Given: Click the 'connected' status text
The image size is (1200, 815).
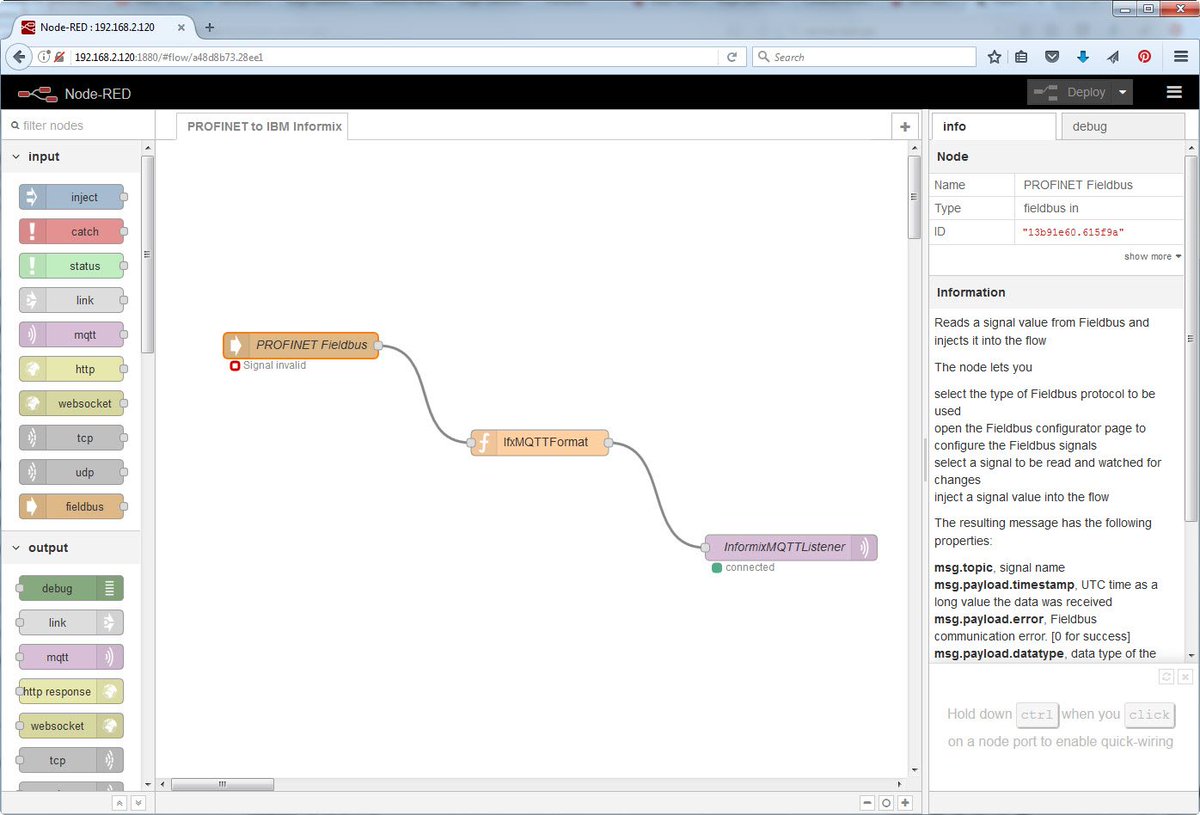Looking at the screenshot, I should click(x=750, y=567).
